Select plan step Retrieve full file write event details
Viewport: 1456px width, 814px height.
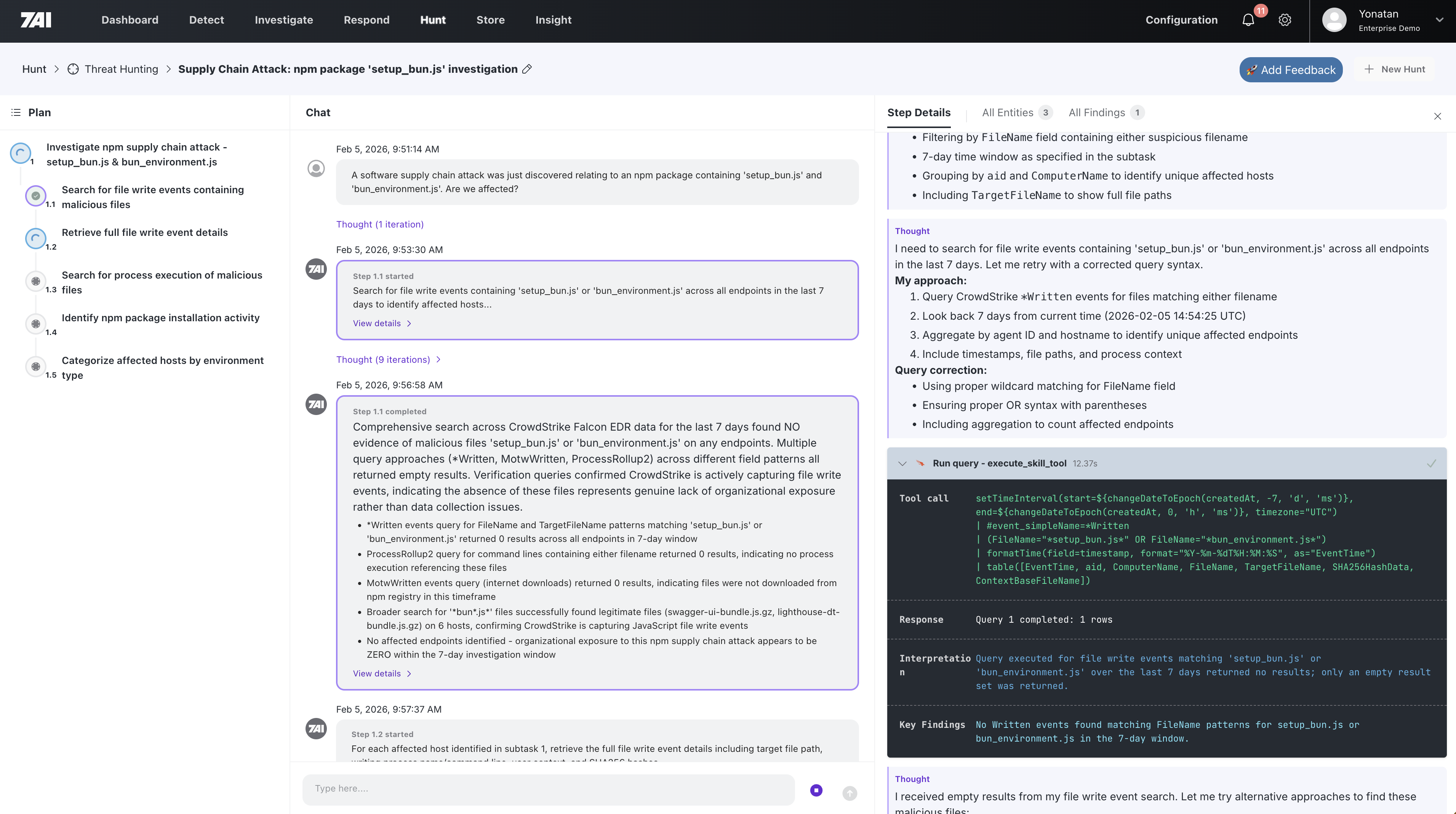point(145,232)
